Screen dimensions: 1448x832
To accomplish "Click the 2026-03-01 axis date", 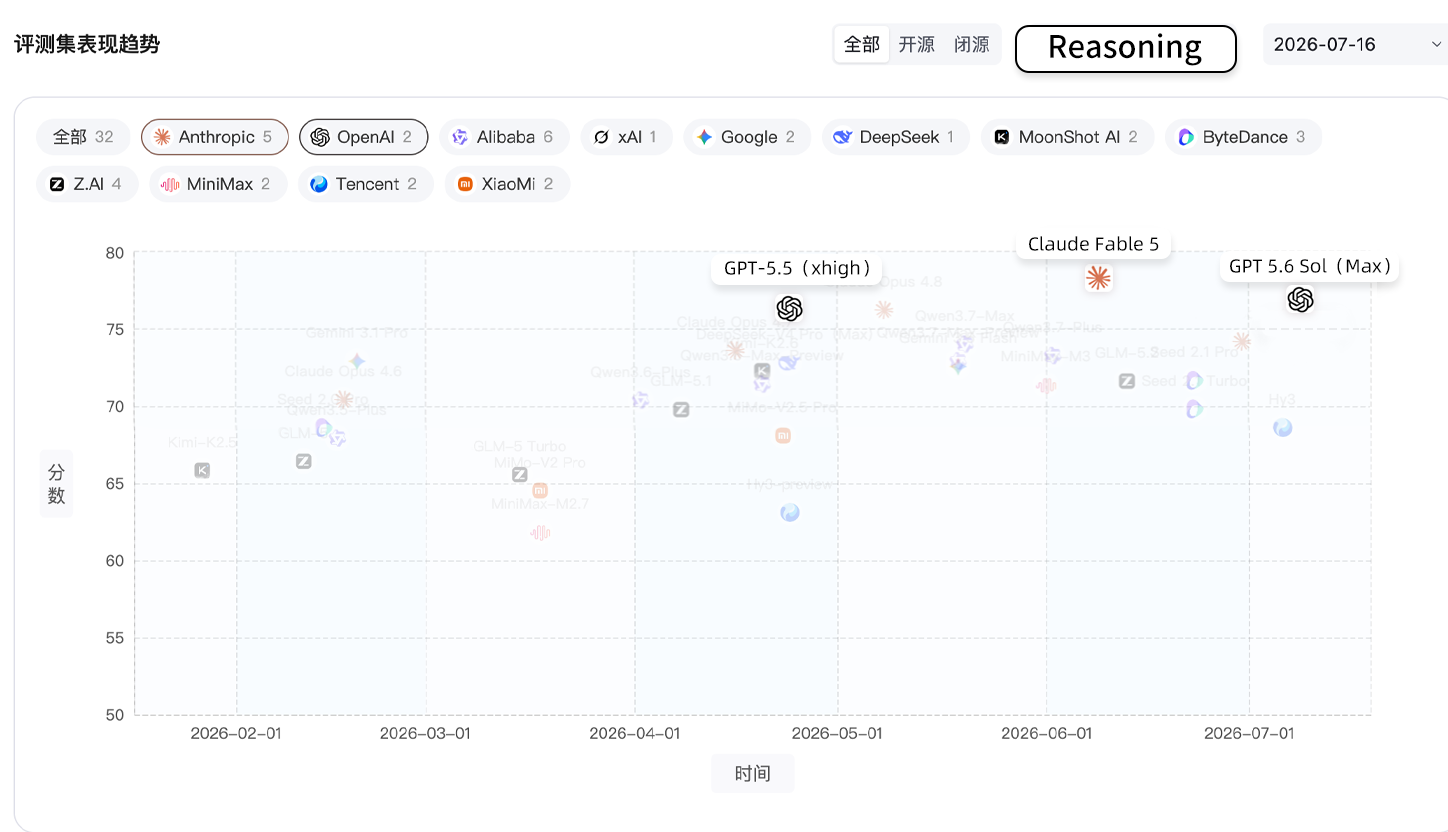I will (425, 733).
